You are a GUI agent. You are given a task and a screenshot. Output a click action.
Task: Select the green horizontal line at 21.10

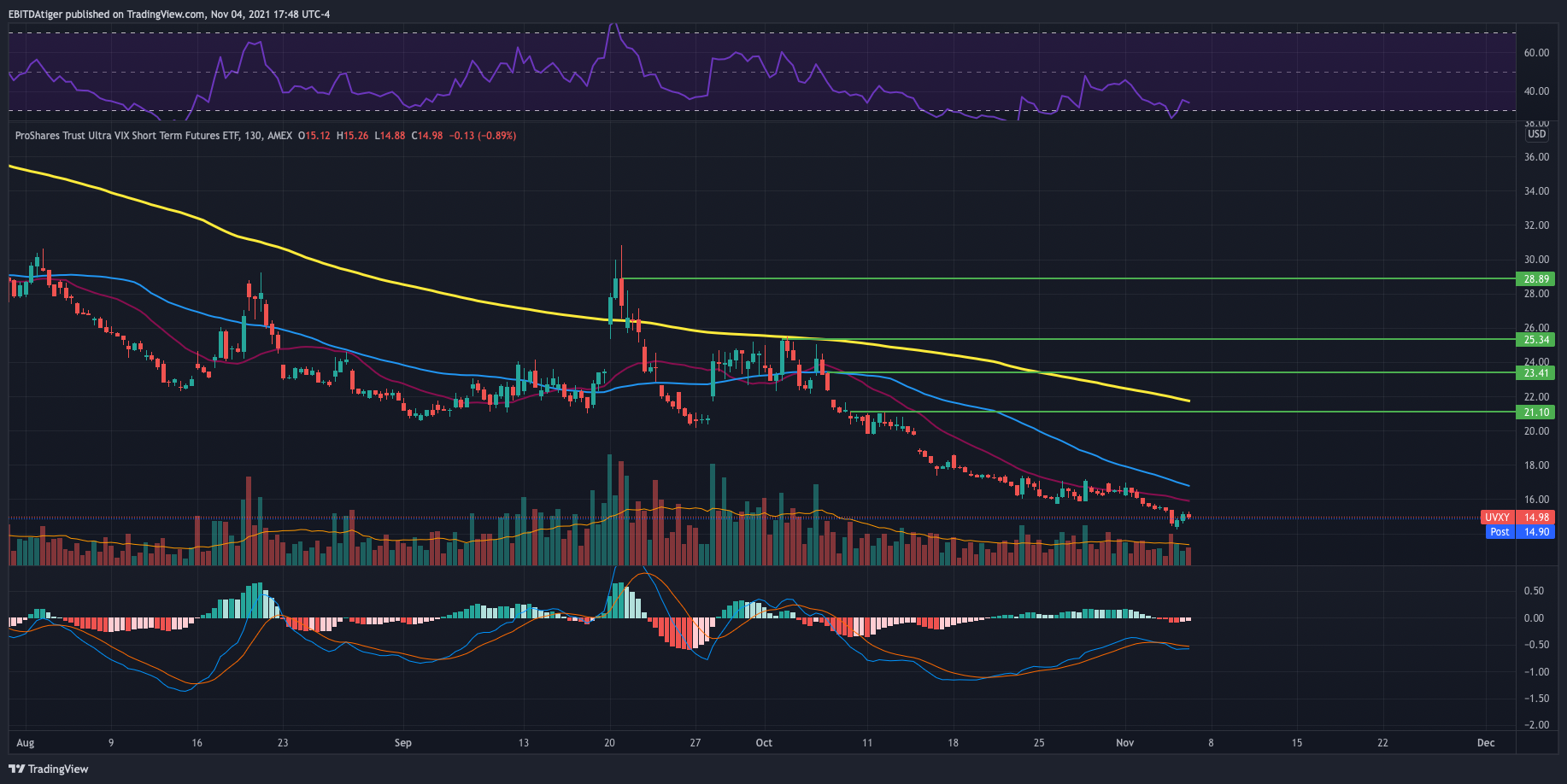1183,412
